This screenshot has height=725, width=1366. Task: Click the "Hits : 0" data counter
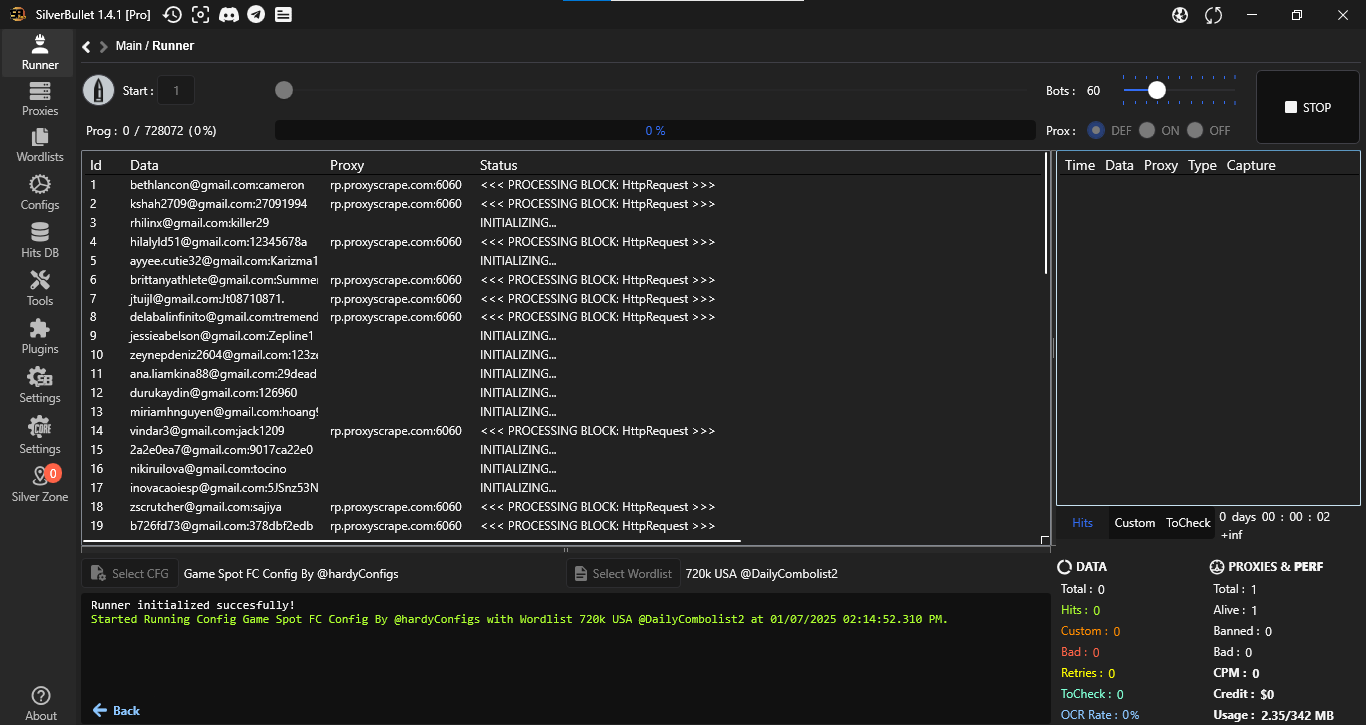coord(1080,610)
